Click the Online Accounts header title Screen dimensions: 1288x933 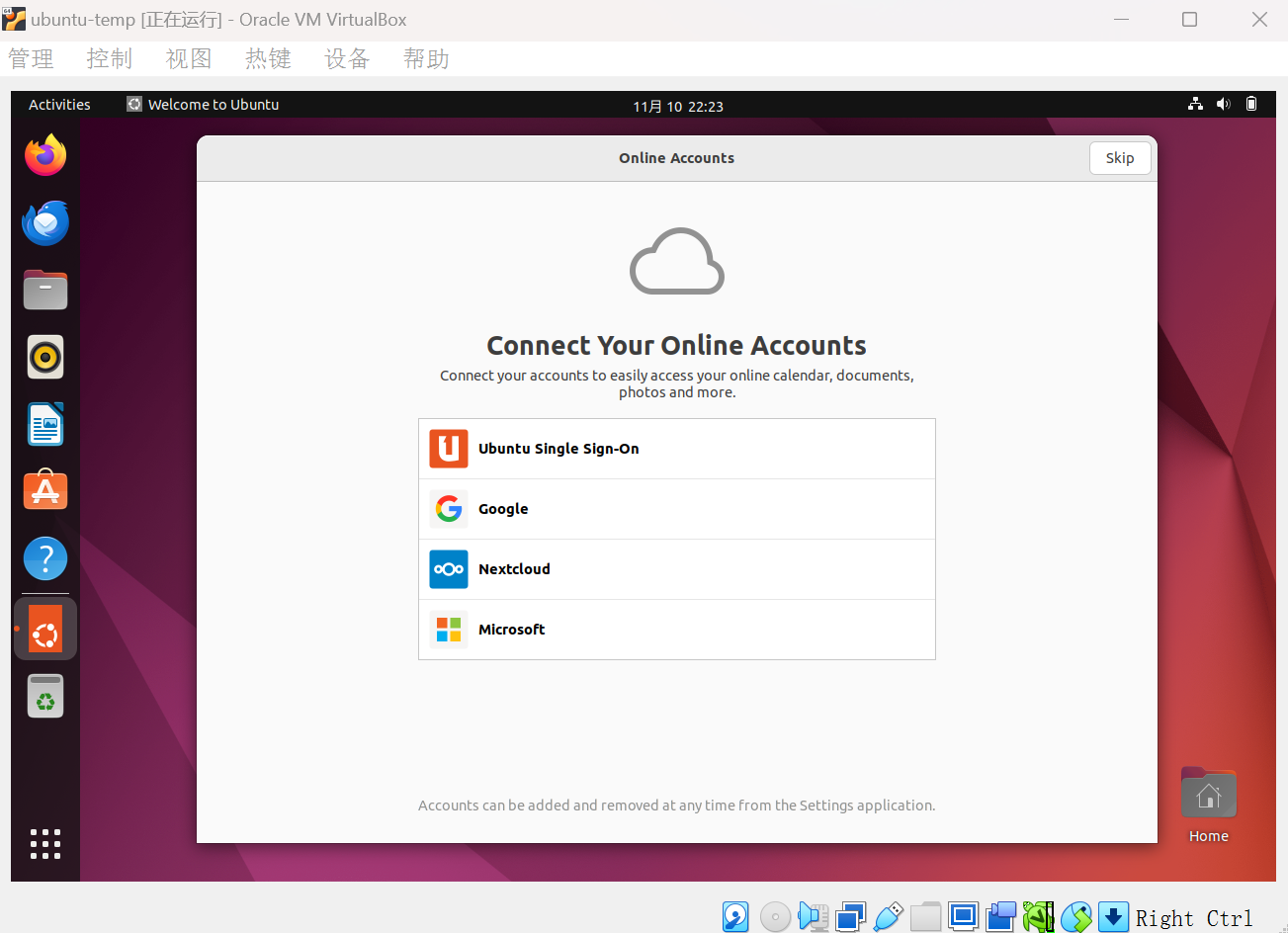pos(677,158)
